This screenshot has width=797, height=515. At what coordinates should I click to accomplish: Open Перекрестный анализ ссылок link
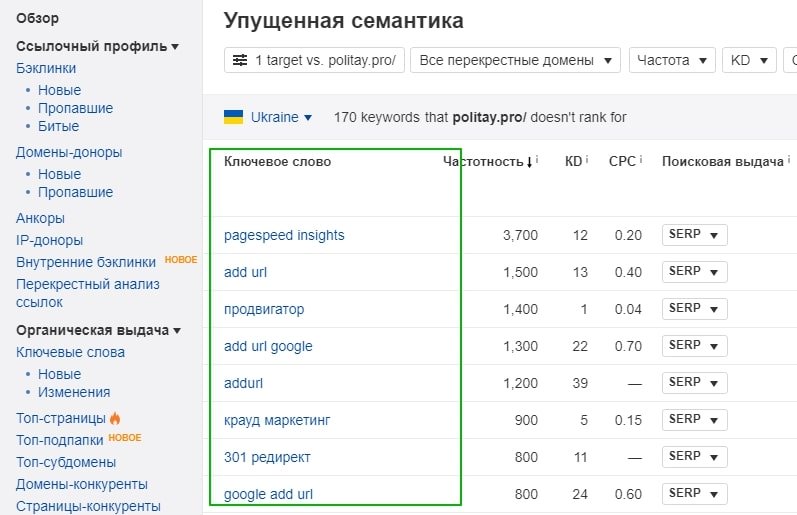87,293
